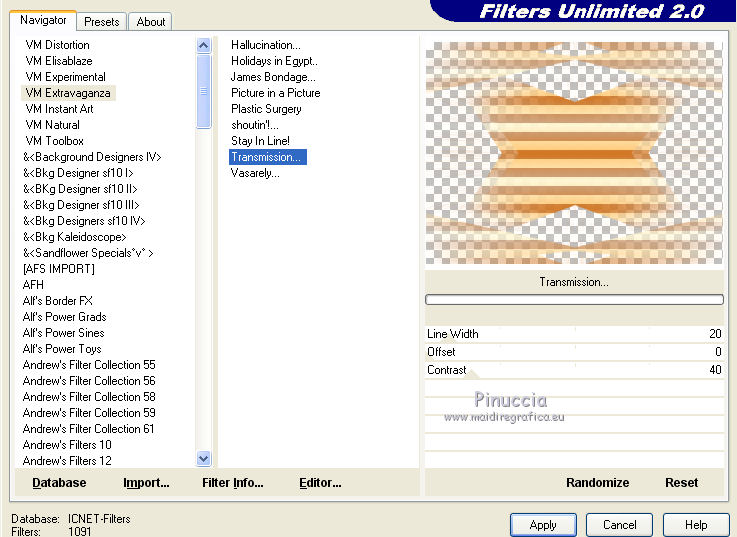Screen dimensions: 737x537
Task: Select &<Bkg Designer sf10 III> category
Action: (x=81, y=205)
